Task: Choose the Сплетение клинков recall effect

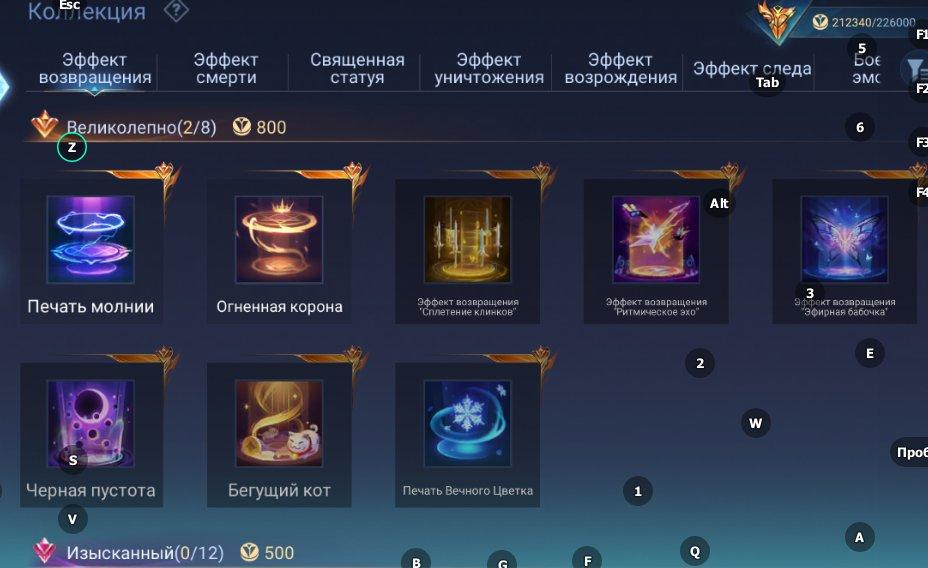Action: tap(468, 240)
